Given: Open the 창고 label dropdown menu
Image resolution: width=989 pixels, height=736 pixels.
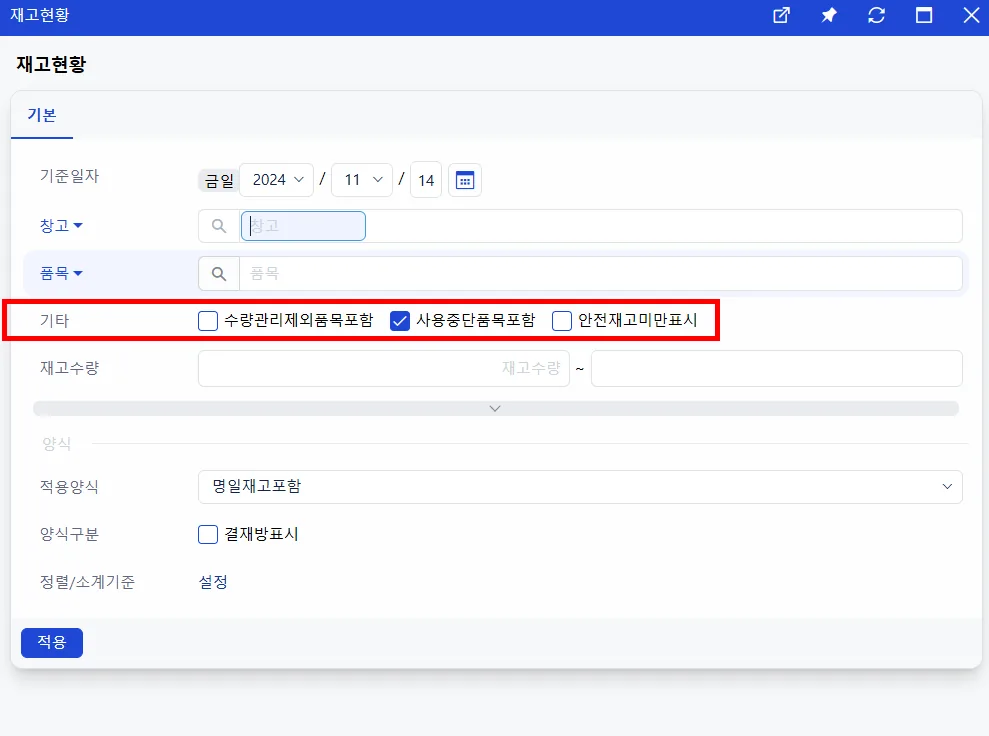Looking at the screenshot, I should pyautogui.click(x=61, y=226).
